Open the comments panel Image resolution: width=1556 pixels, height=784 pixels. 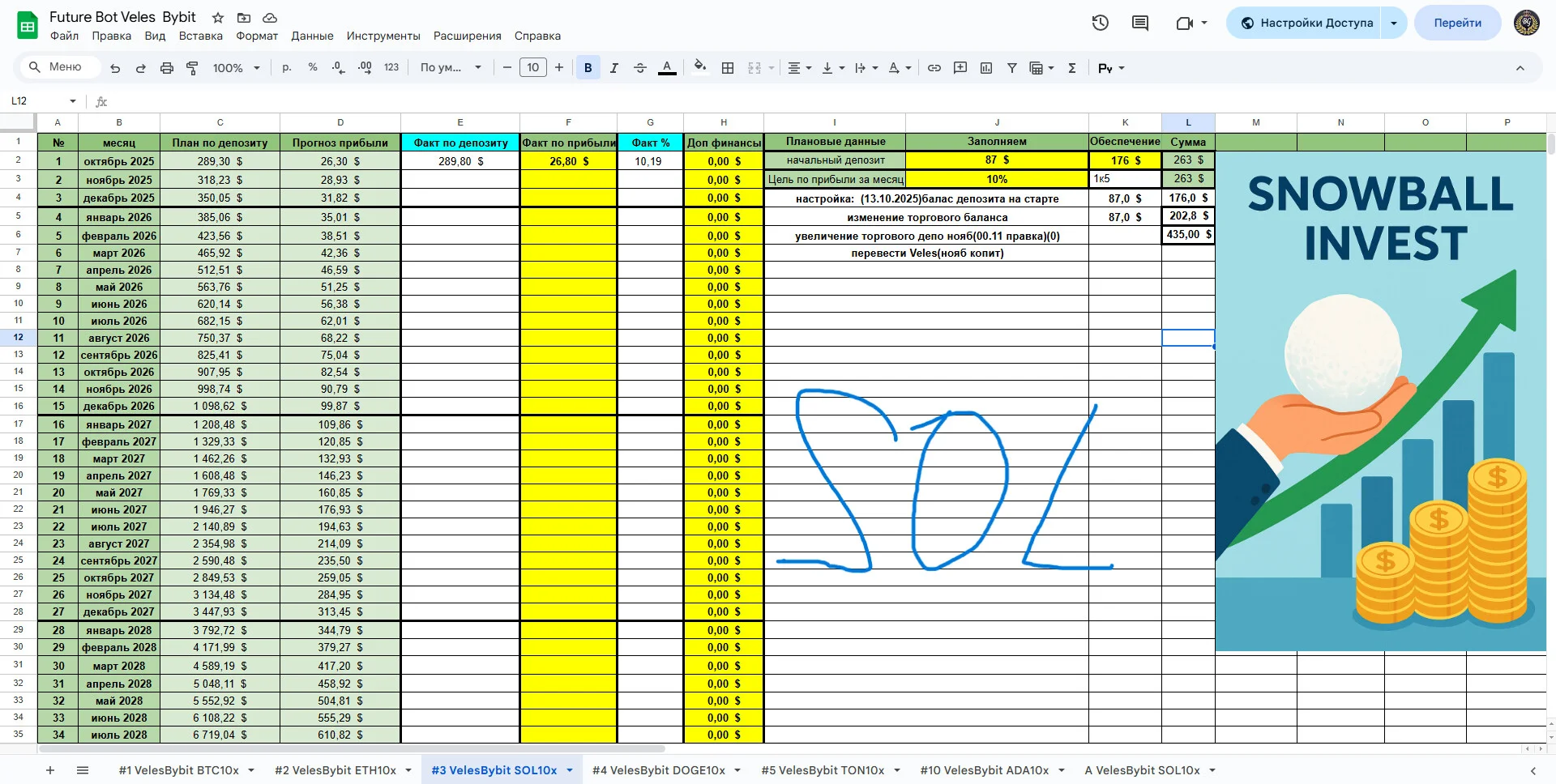[1140, 23]
